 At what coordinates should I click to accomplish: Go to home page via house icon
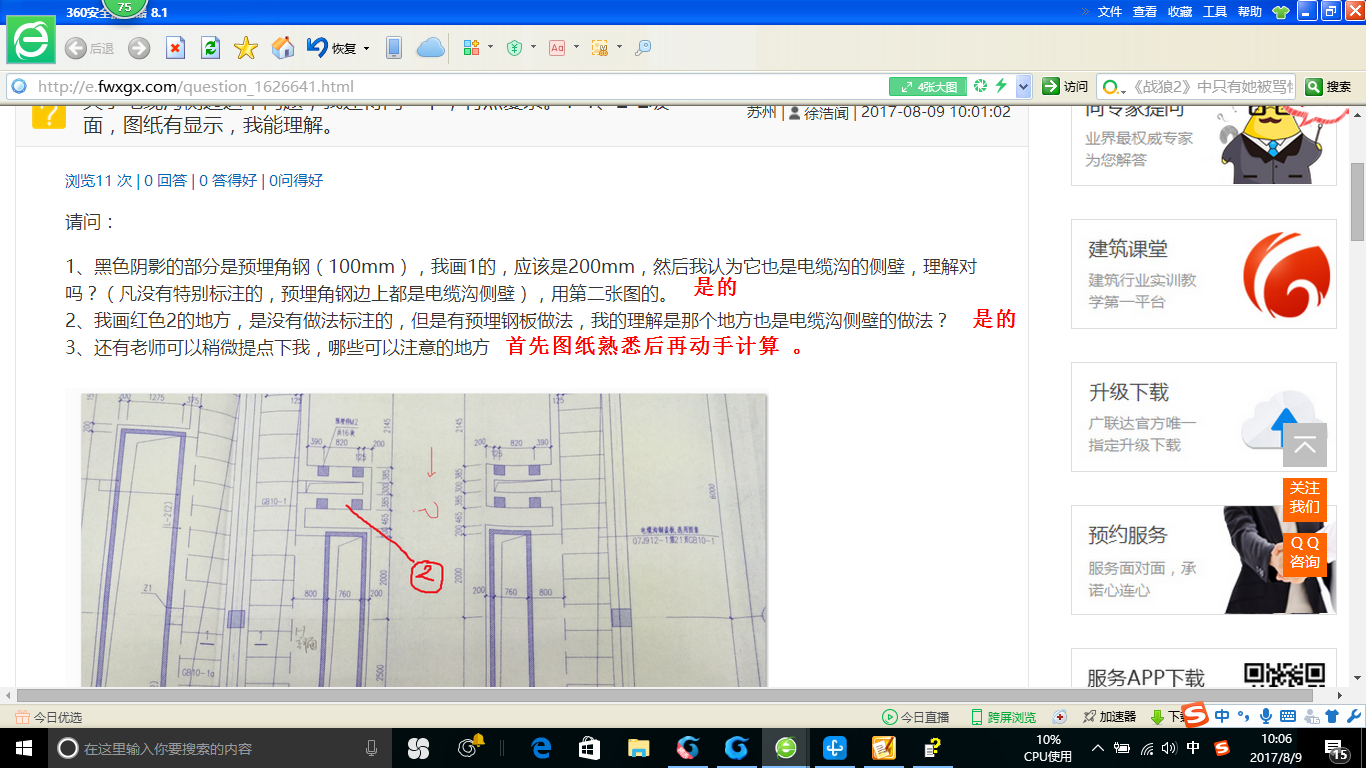click(283, 48)
